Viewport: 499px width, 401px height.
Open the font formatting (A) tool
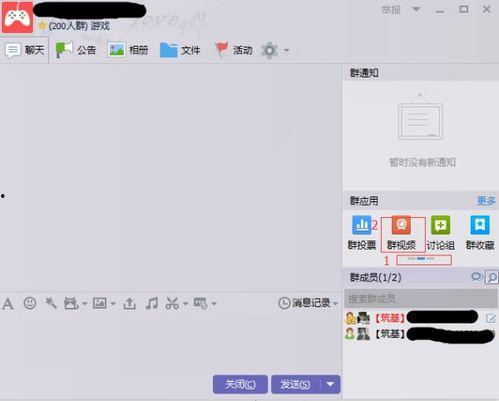click(x=8, y=303)
